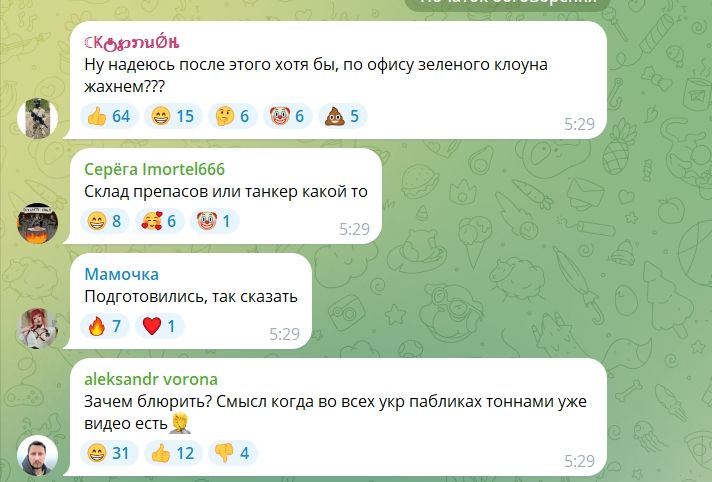Open Мамочка's red-haired avatar
Viewport: 712px width, 482px height.
click(x=37, y=328)
